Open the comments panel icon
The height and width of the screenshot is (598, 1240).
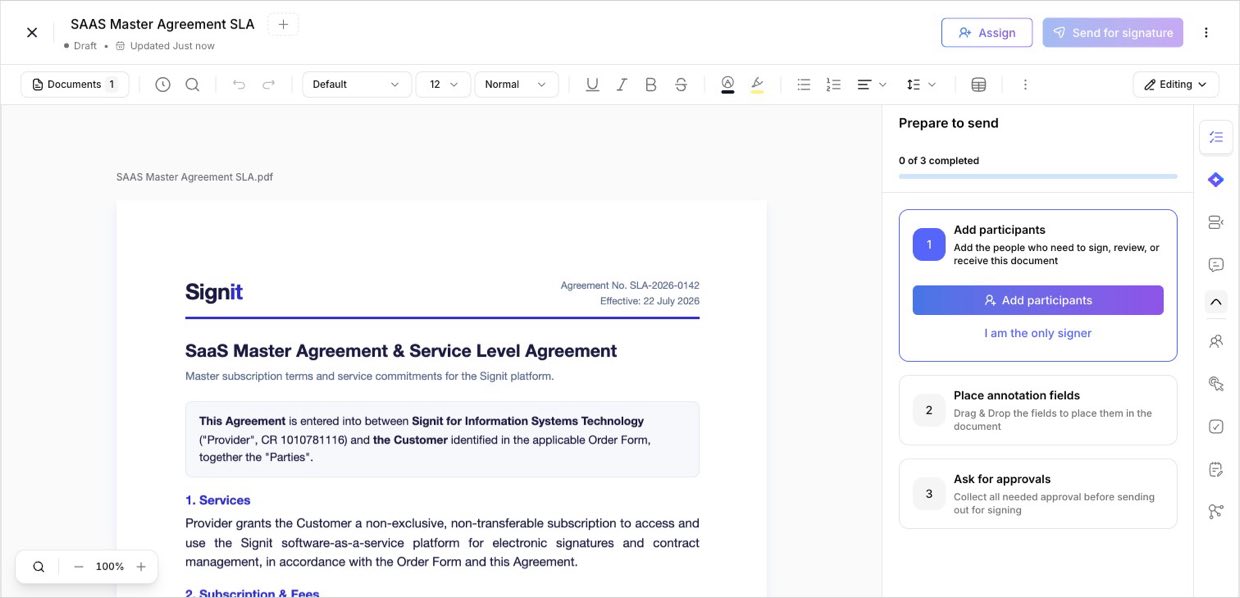pyautogui.click(x=1216, y=265)
